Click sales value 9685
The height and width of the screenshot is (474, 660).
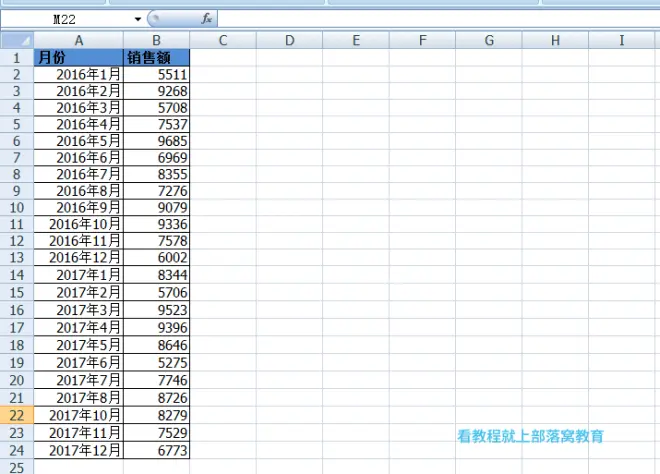[157, 141]
